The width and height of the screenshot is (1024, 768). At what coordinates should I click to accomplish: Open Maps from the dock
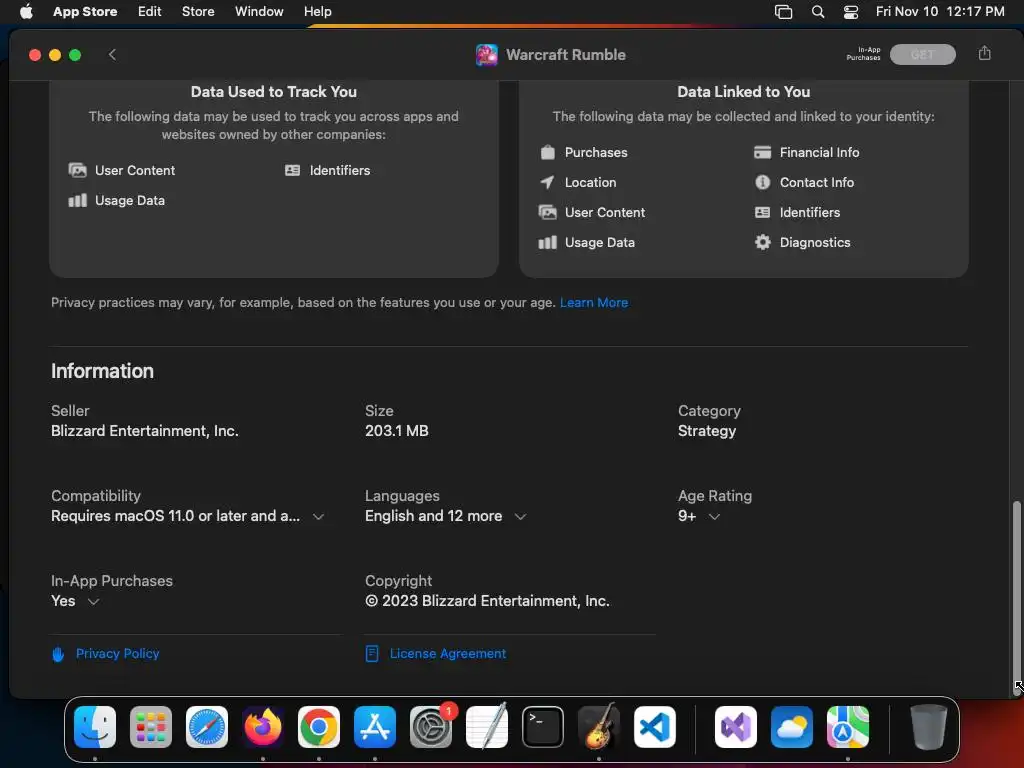tap(848, 727)
